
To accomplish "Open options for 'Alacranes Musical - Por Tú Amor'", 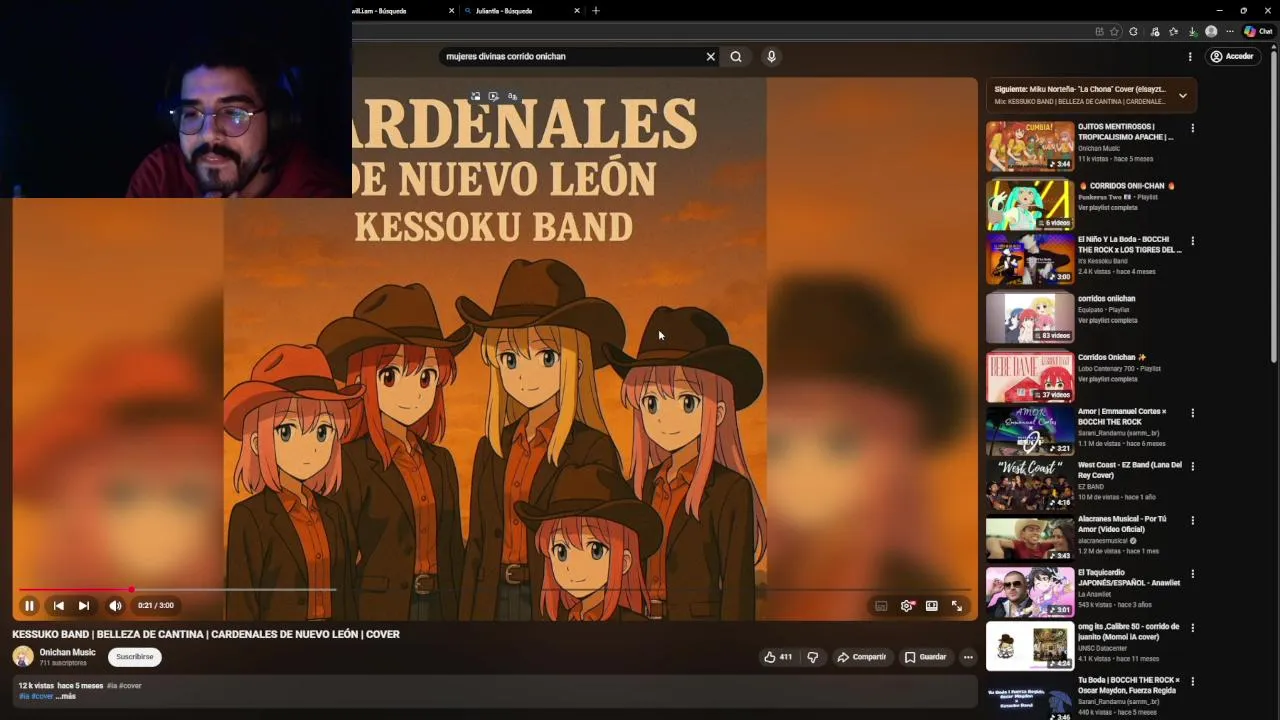I will (1192, 520).
